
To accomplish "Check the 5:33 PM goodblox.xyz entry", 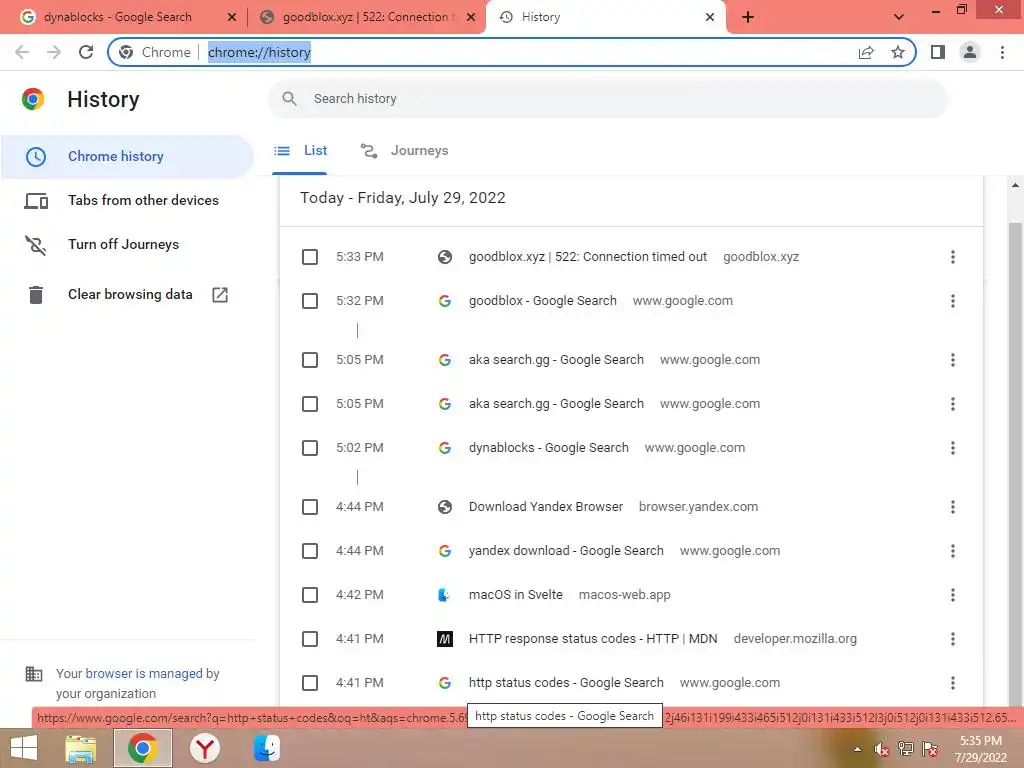I will [x=310, y=257].
